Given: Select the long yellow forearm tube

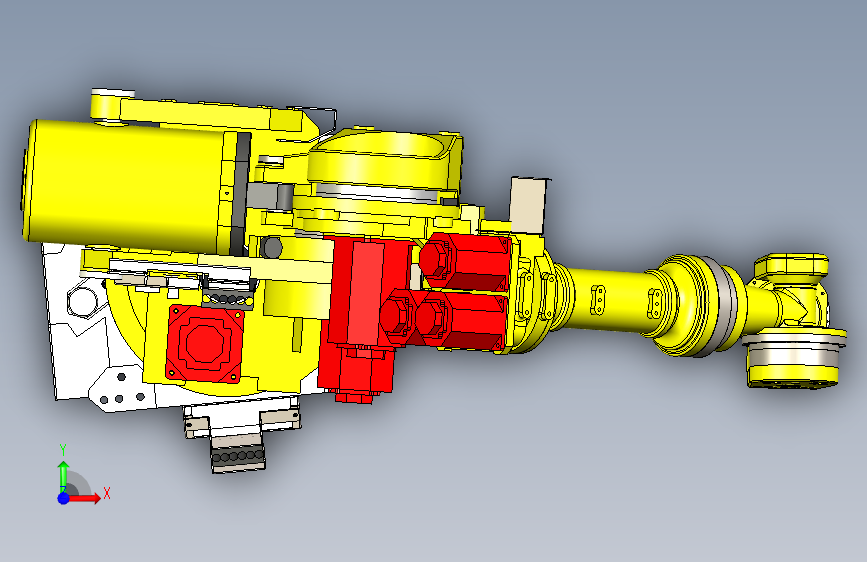Looking at the screenshot, I should 608,300.
